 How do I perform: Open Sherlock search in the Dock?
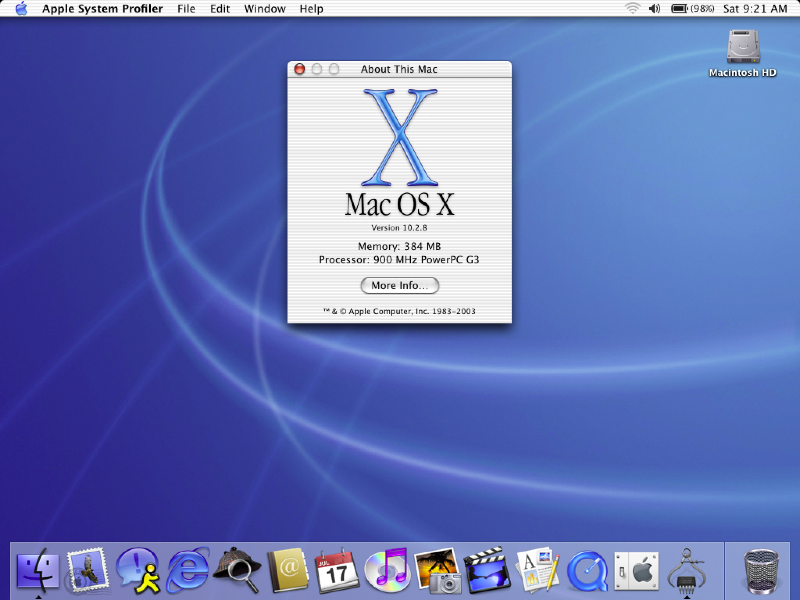point(237,570)
